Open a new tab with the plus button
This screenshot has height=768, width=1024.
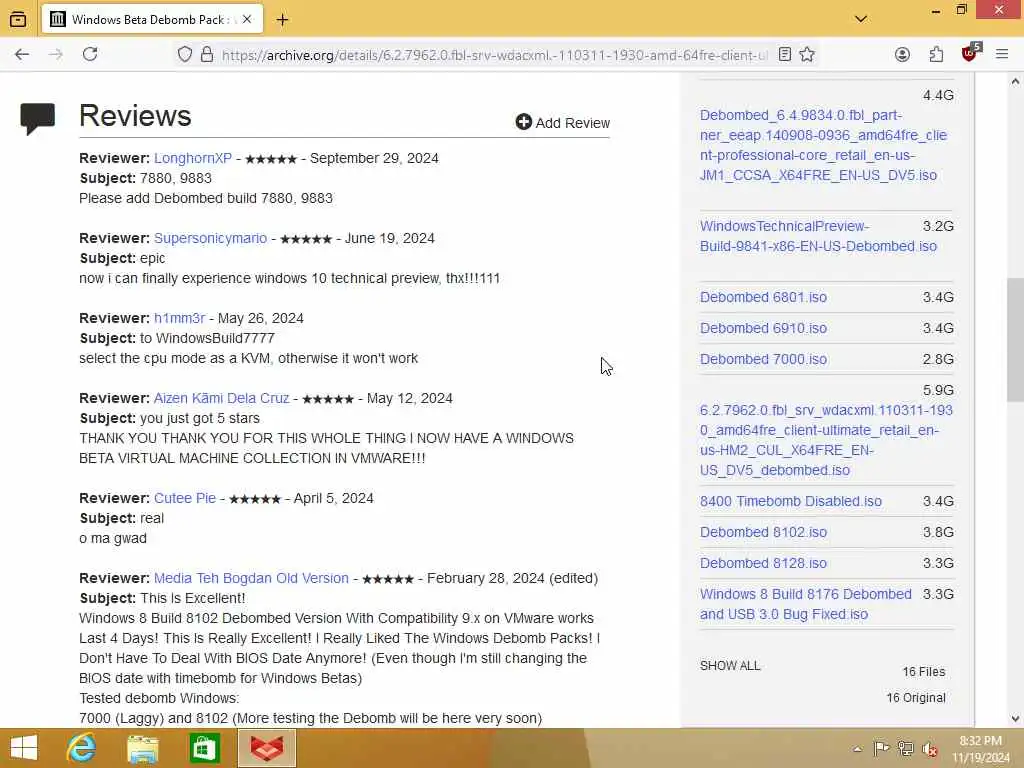282,20
